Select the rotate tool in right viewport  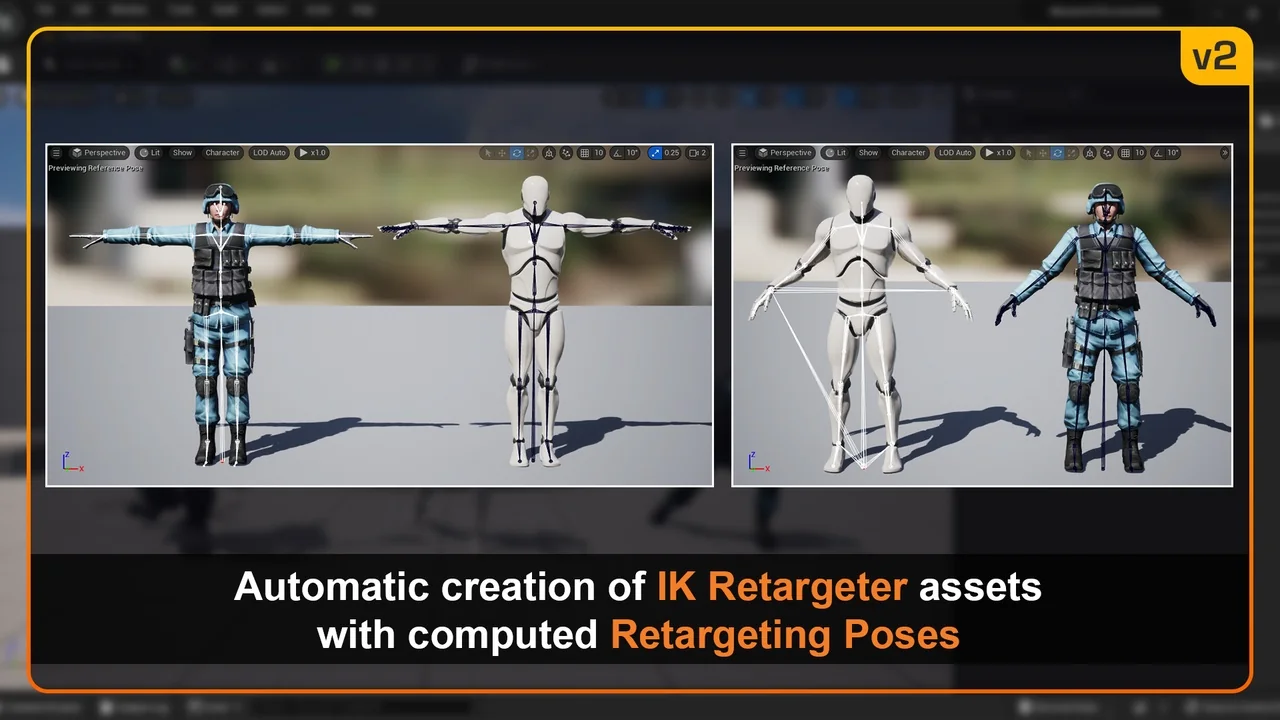point(1057,153)
